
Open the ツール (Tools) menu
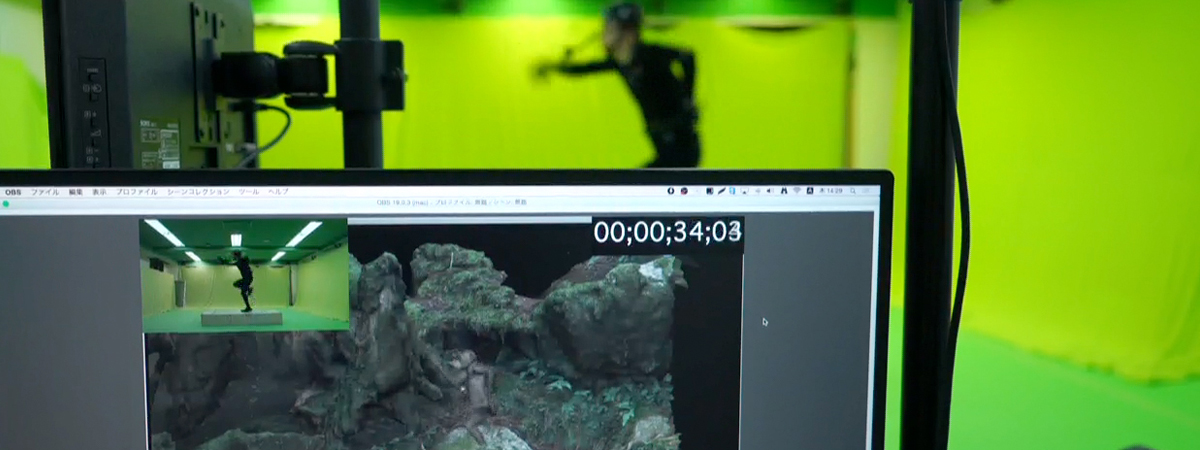pyautogui.click(x=248, y=191)
